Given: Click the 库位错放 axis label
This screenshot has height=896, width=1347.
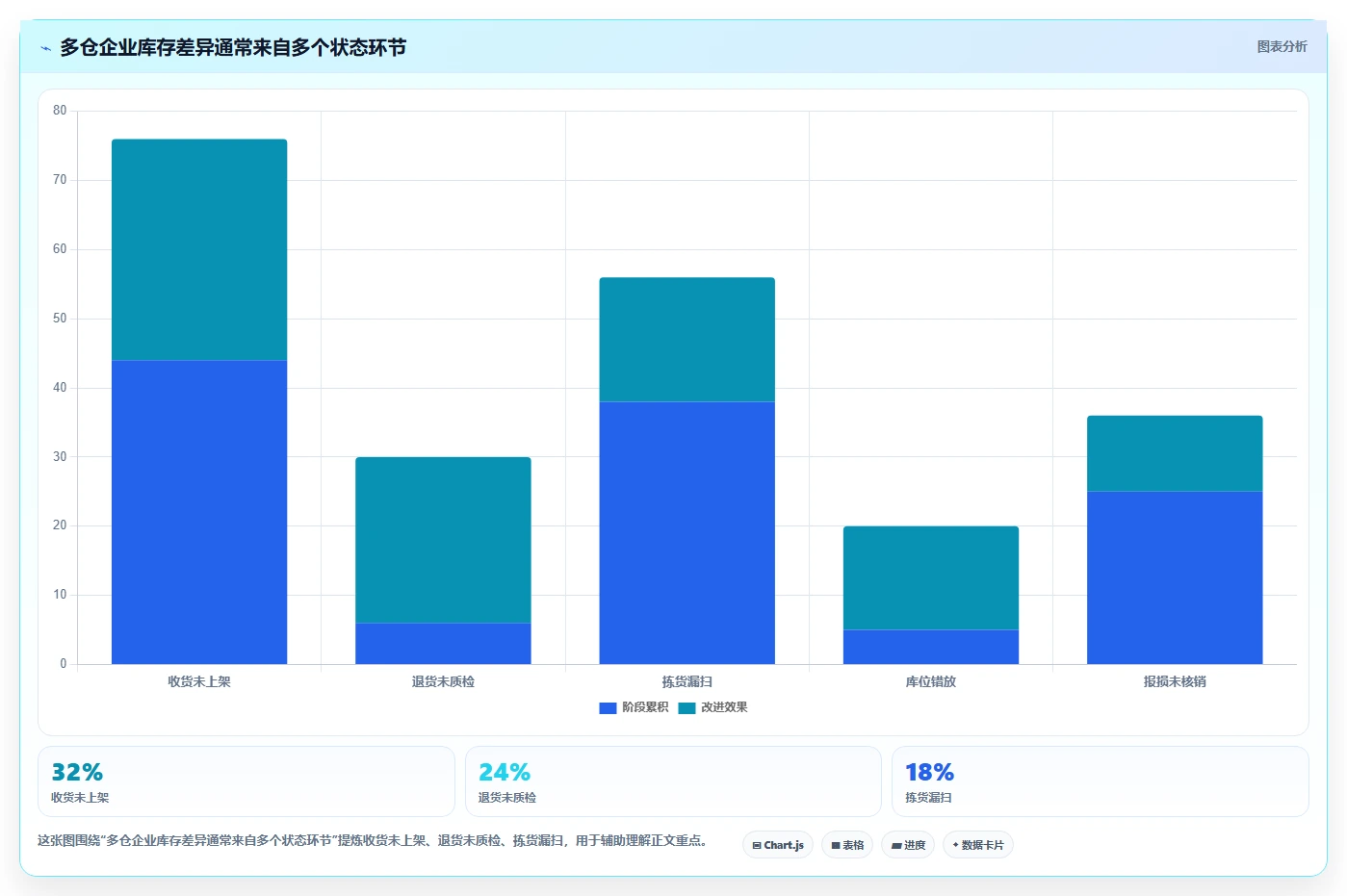Looking at the screenshot, I should [x=931, y=681].
